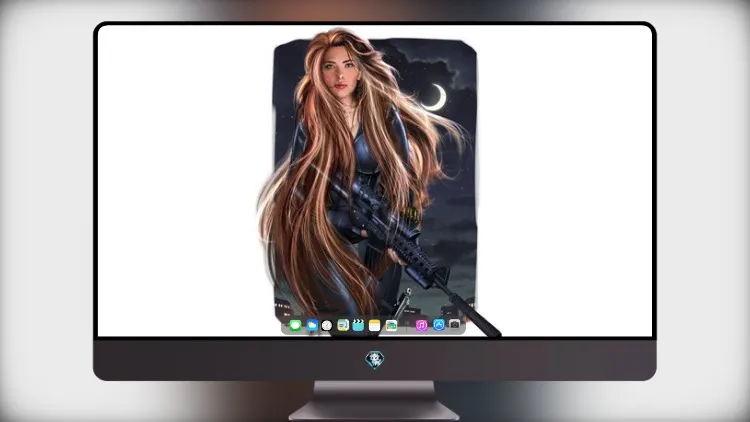Image resolution: width=750 pixels, height=422 pixels.
Task: Open the Weather app in dock
Action: (312, 326)
